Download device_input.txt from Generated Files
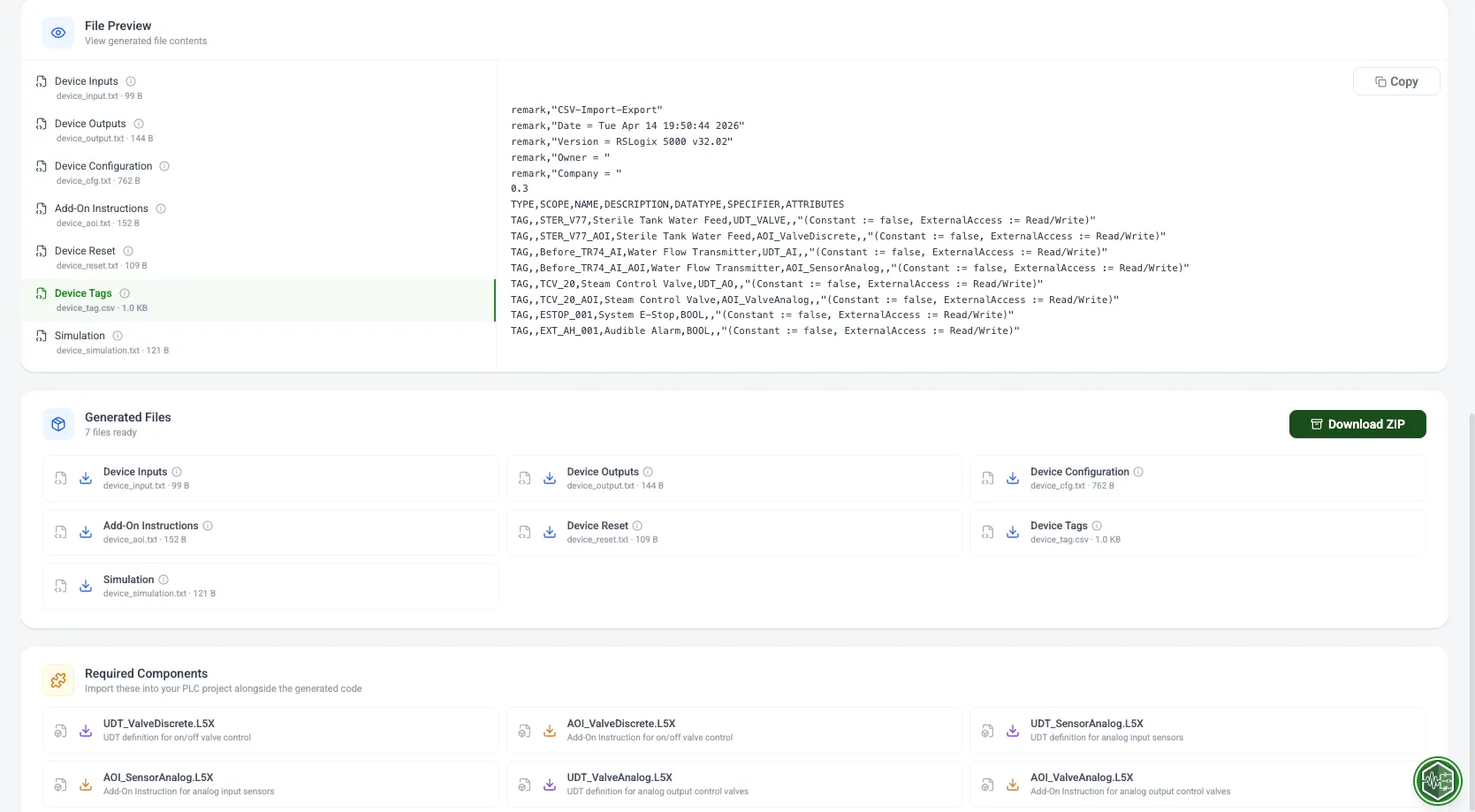This screenshot has height=812, width=1475. pos(86,478)
